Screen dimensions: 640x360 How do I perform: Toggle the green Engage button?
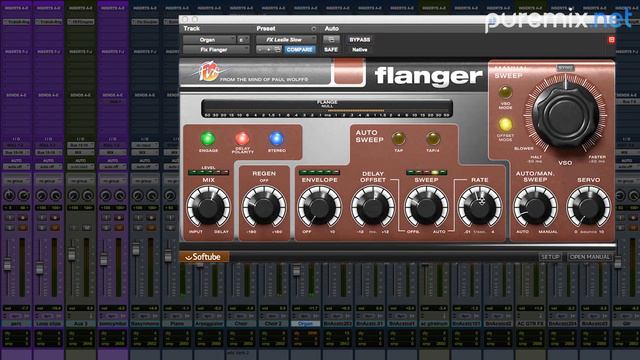[x=208, y=139]
